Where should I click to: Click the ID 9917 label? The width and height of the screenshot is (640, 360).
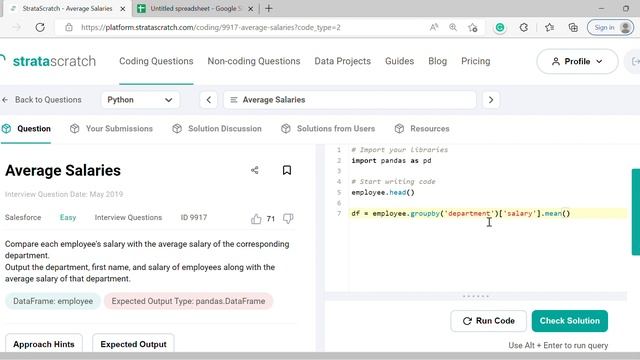click(x=193, y=218)
